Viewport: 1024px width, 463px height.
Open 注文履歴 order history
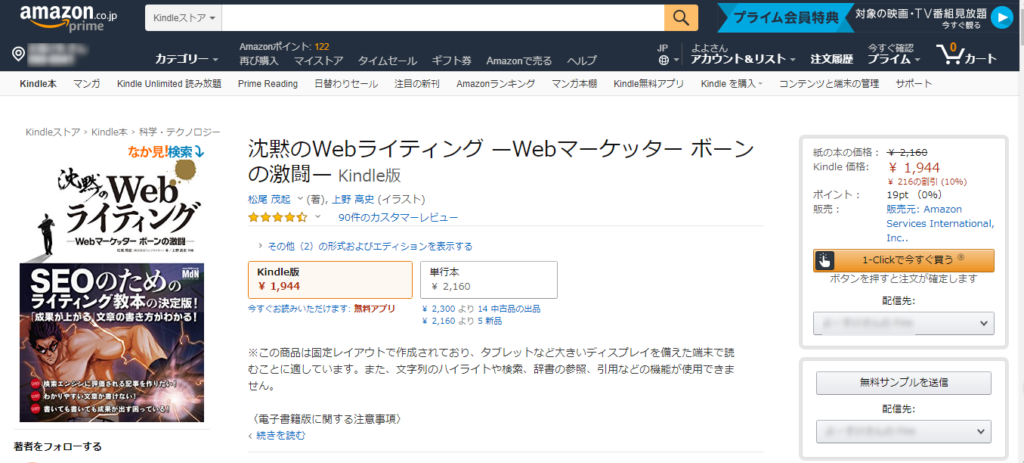tap(832, 59)
